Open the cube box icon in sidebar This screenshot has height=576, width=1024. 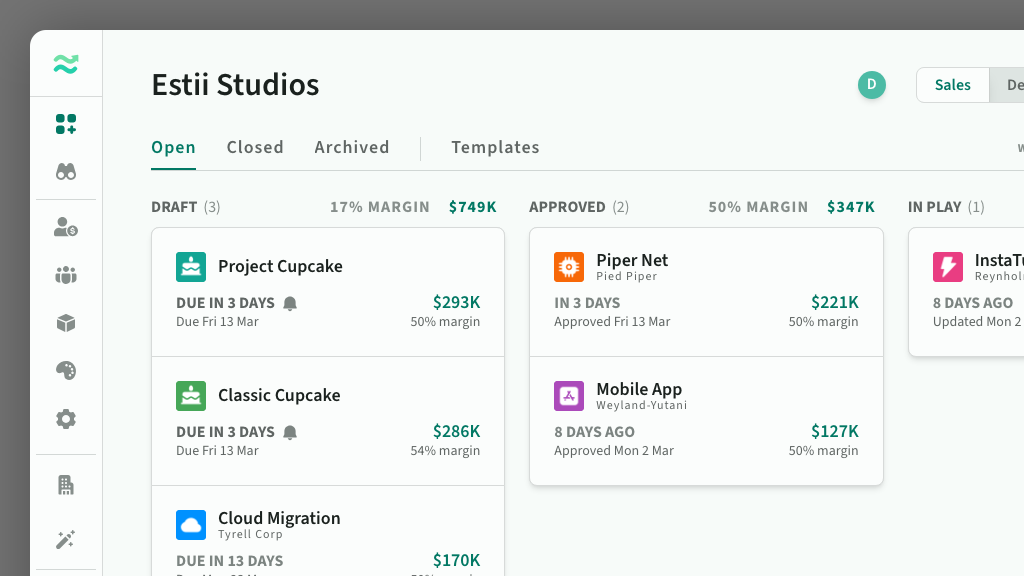coord(66,323)
